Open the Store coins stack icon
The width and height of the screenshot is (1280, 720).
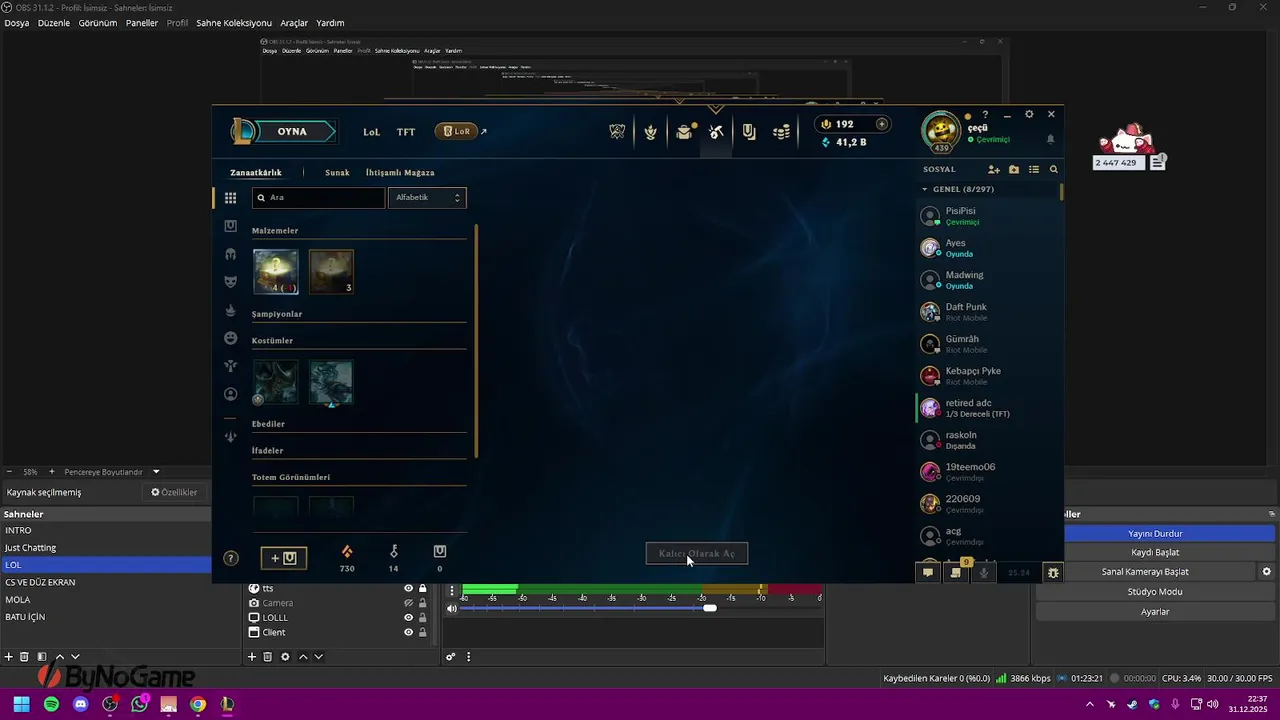click(782, 131)
